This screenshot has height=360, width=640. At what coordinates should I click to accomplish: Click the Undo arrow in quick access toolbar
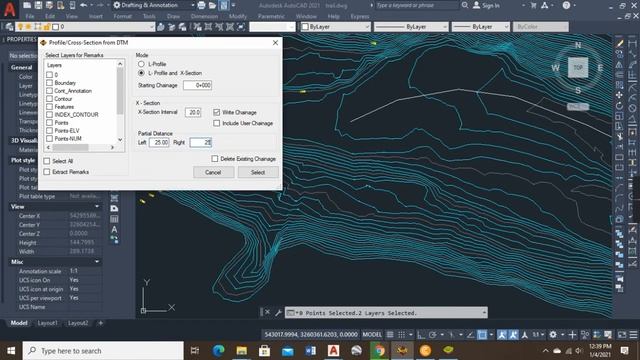click(x=84, y=5)
